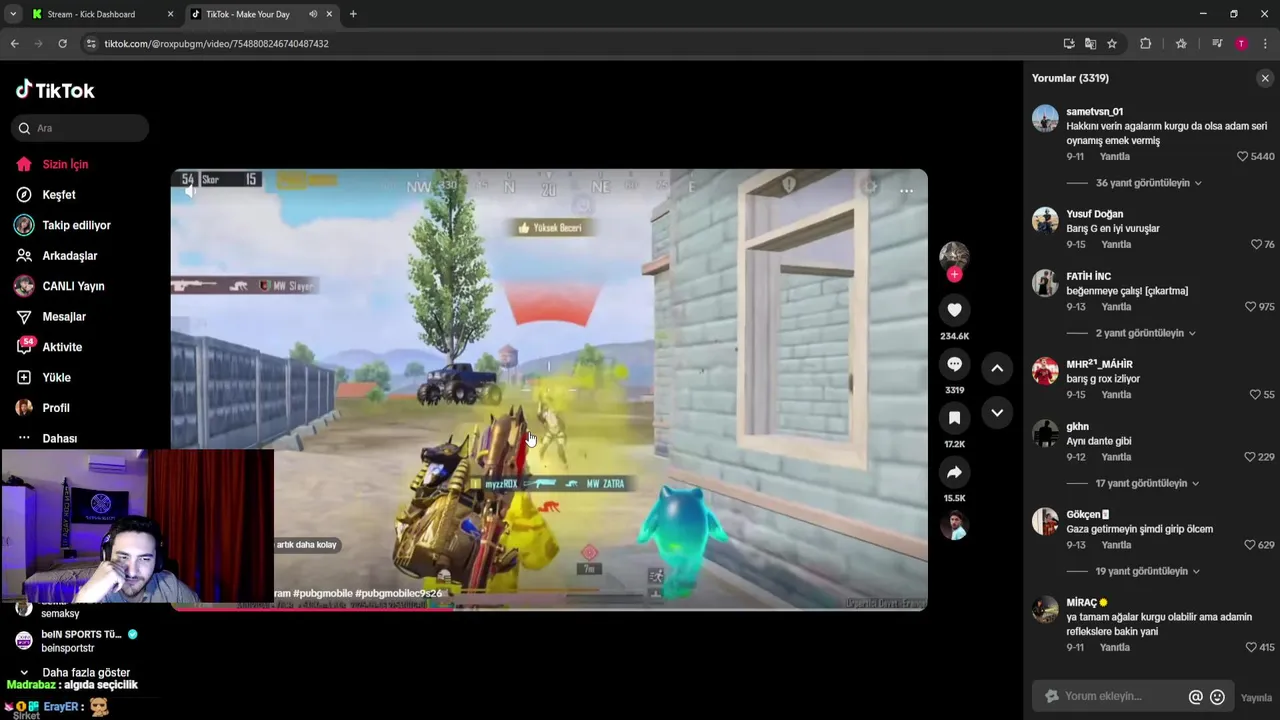Click the Ara search field
The image size is (1280, 720).
pyautogui.click(x=80, y=128)
